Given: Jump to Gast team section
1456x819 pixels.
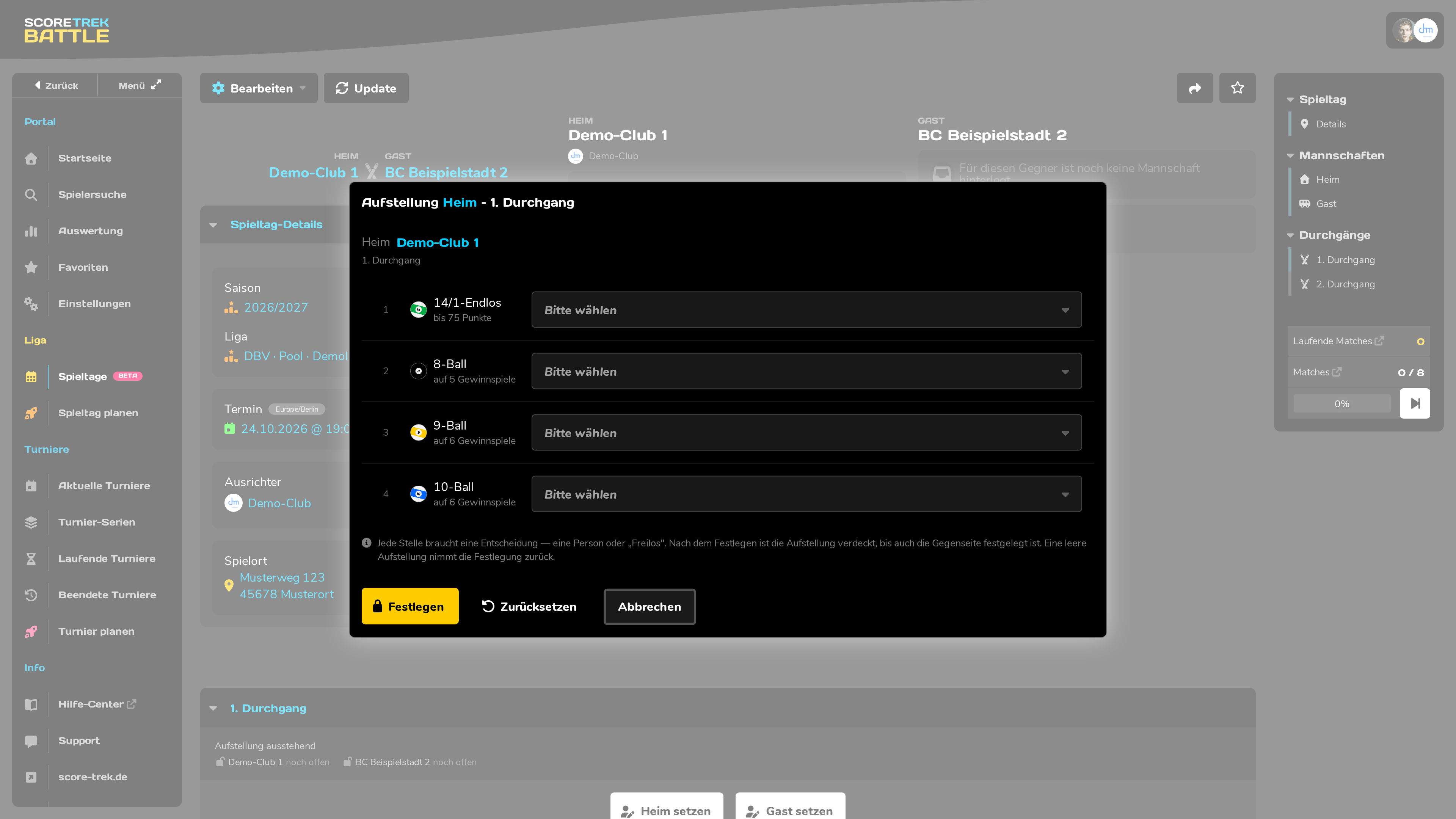Looking at the screenshot, I should click(x=1326, y=204).
